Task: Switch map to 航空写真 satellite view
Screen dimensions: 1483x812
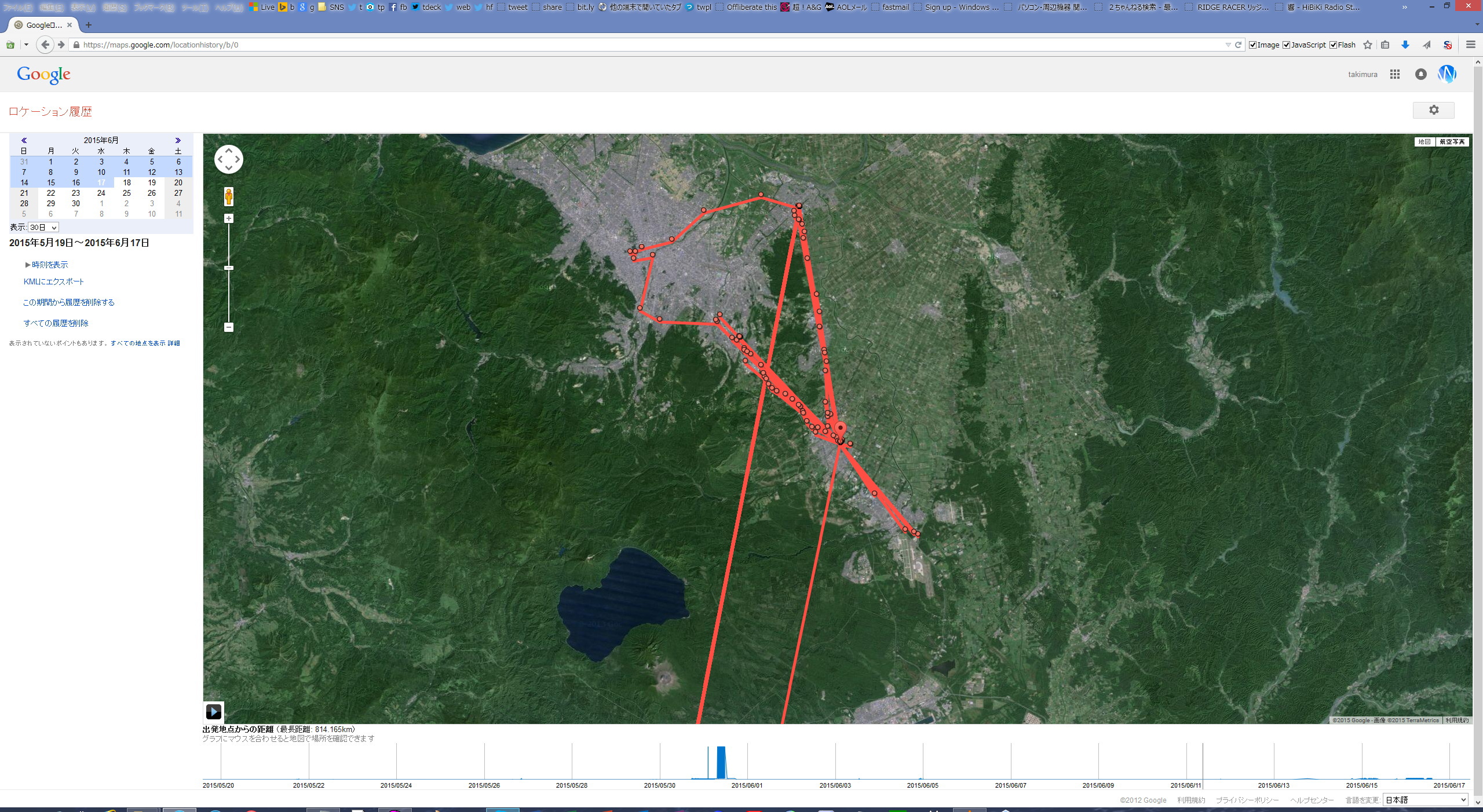Action: (1452, 141)
